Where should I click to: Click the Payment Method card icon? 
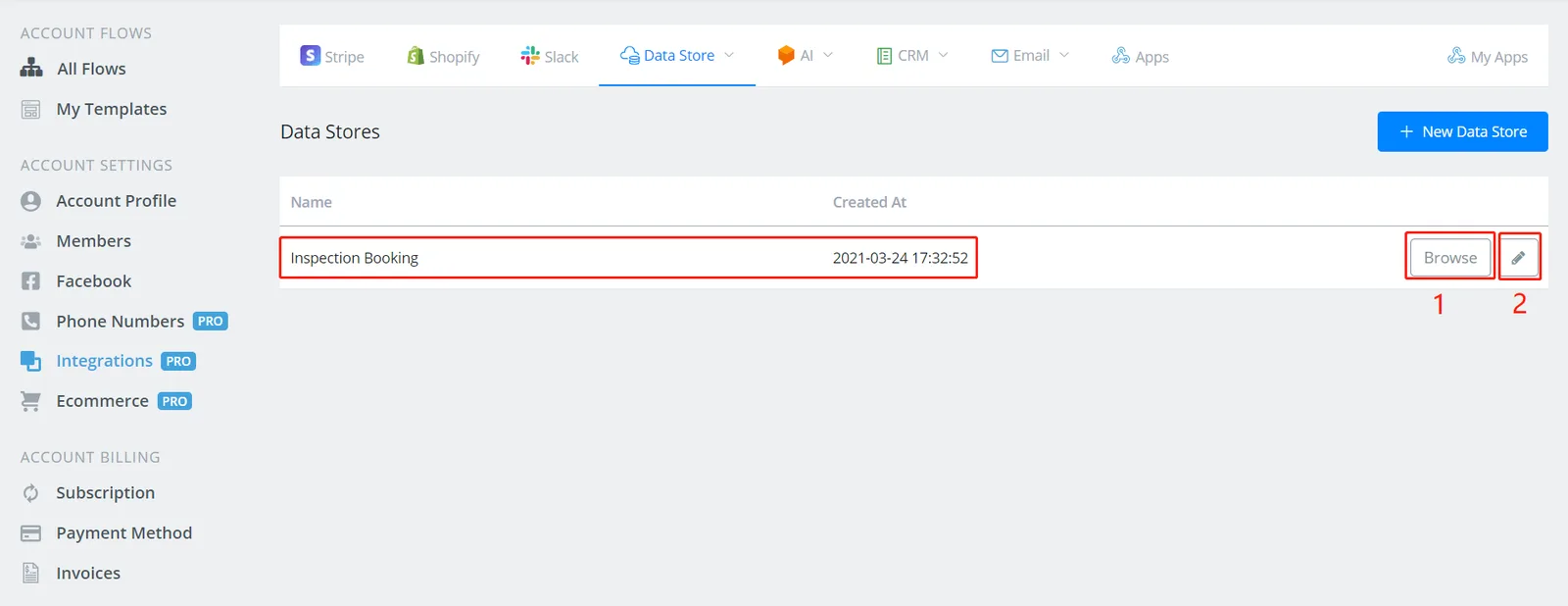31,533
